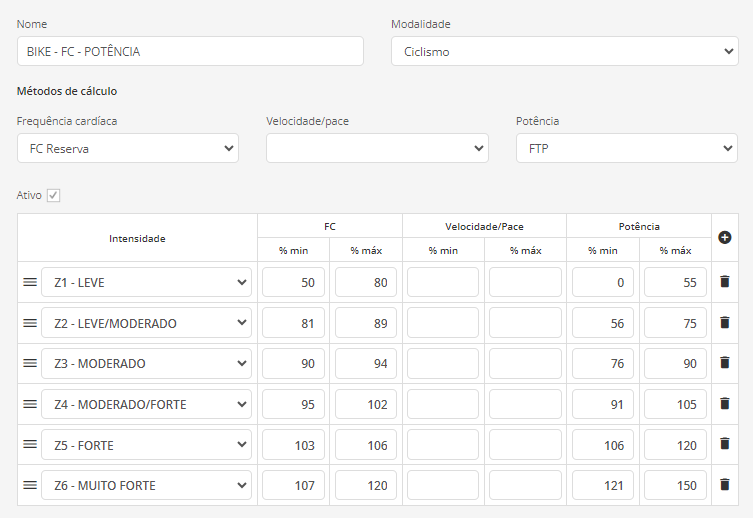This screenshot has height=518, width=753.
Task: Remove the Z3 - MODERADO row
Action: click(725, 363)
